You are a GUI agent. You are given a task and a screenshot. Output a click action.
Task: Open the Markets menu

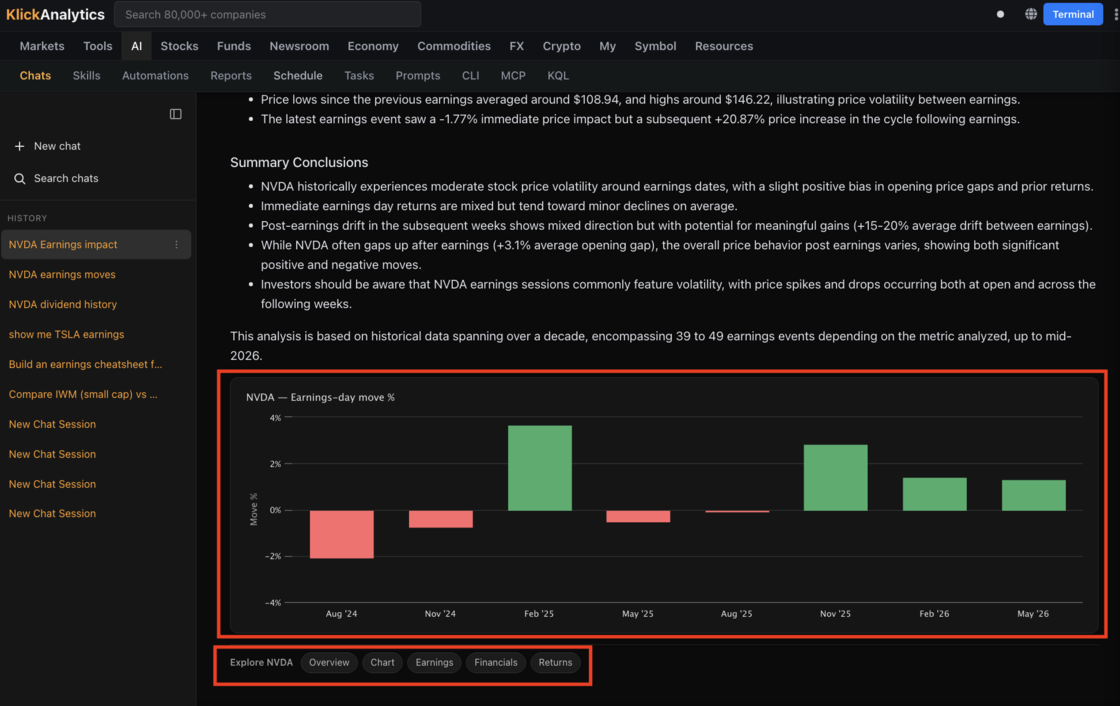pos(42,46)
